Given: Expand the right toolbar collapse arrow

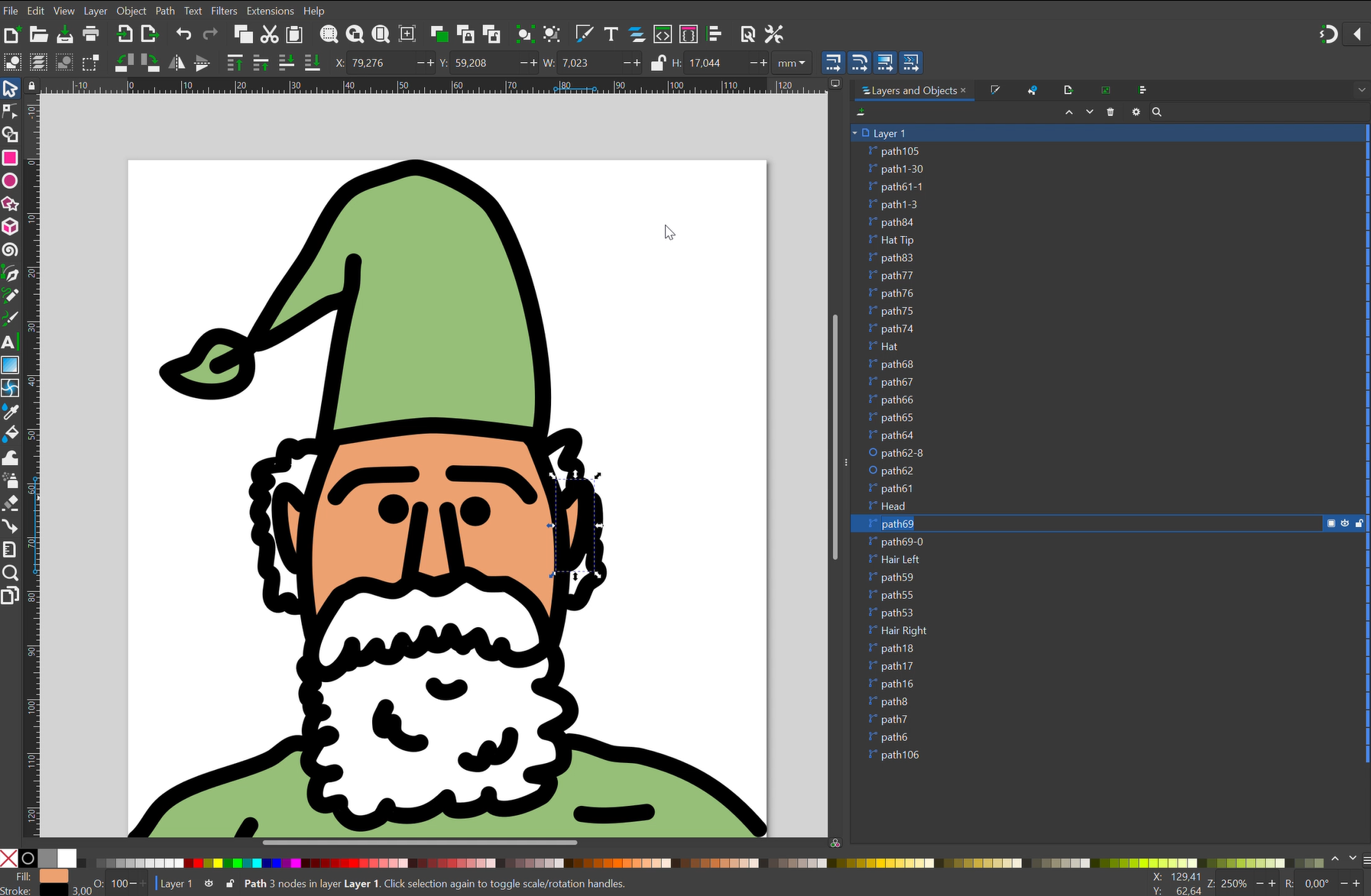Looking at the screenshot, I should [x=1357, y=34].
